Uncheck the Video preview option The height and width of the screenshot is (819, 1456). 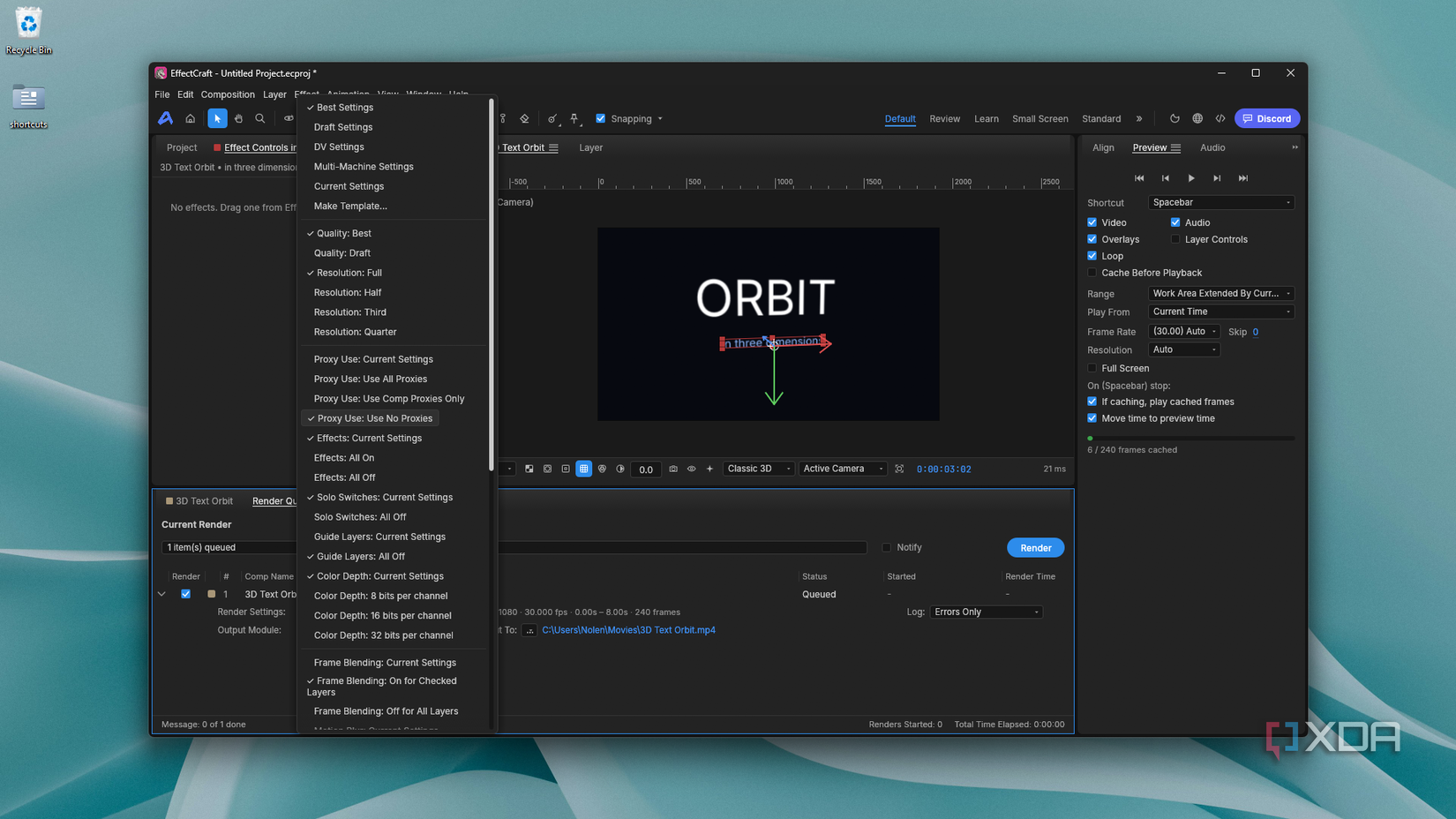coord(1092,222)
